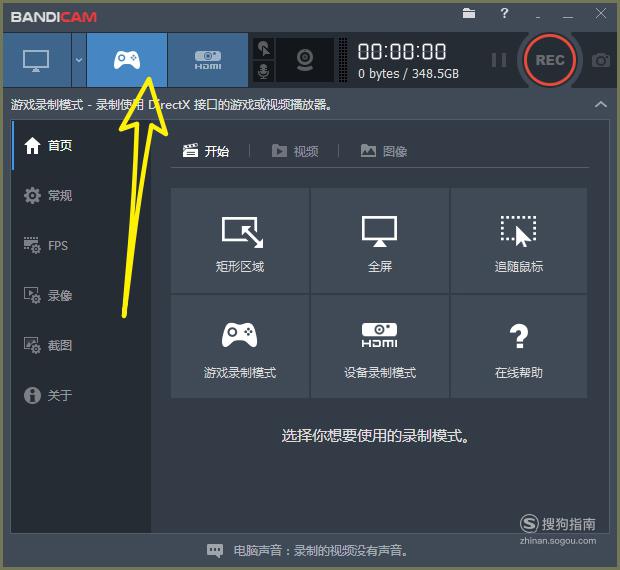Switch to game recording mode in top toolbar

[127, 60]
